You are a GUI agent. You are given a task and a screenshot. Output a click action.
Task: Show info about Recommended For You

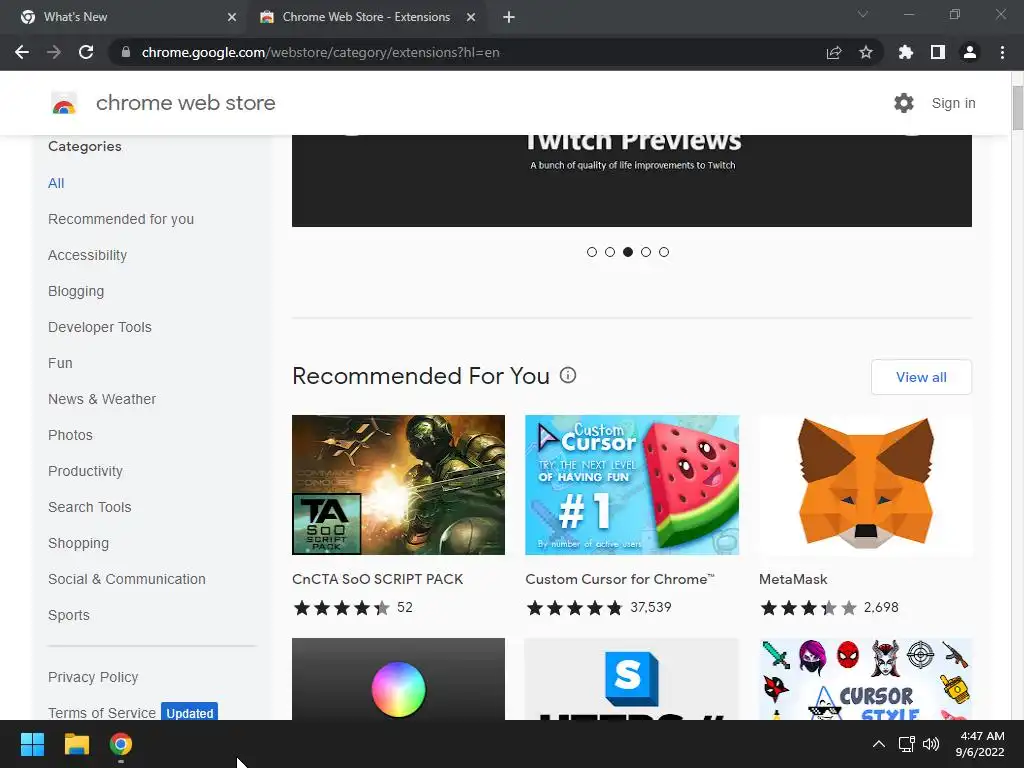[x=568, y=375]
